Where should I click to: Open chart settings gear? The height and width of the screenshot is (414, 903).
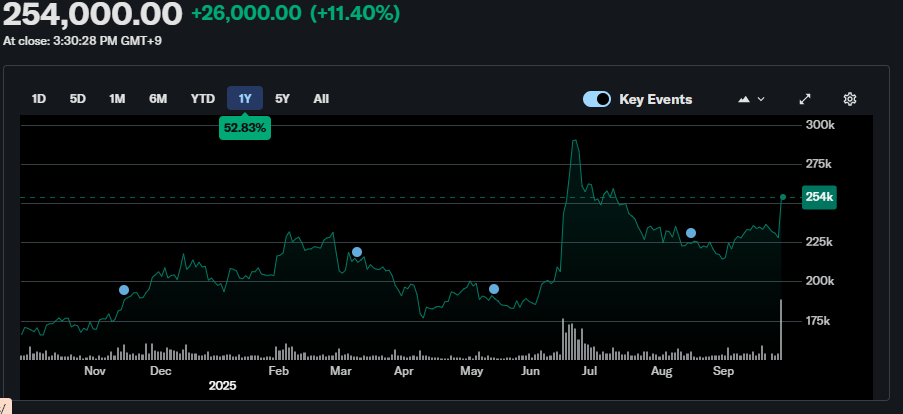coord(850,99)
